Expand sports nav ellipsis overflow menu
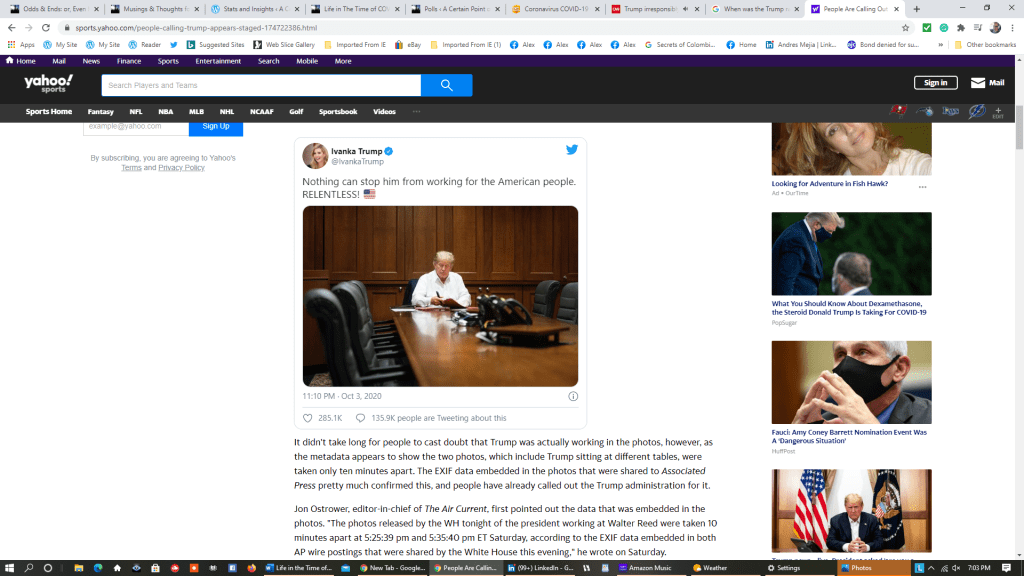Image resolution: width=1024 pixels, height=576 pixels. point(416,112)
